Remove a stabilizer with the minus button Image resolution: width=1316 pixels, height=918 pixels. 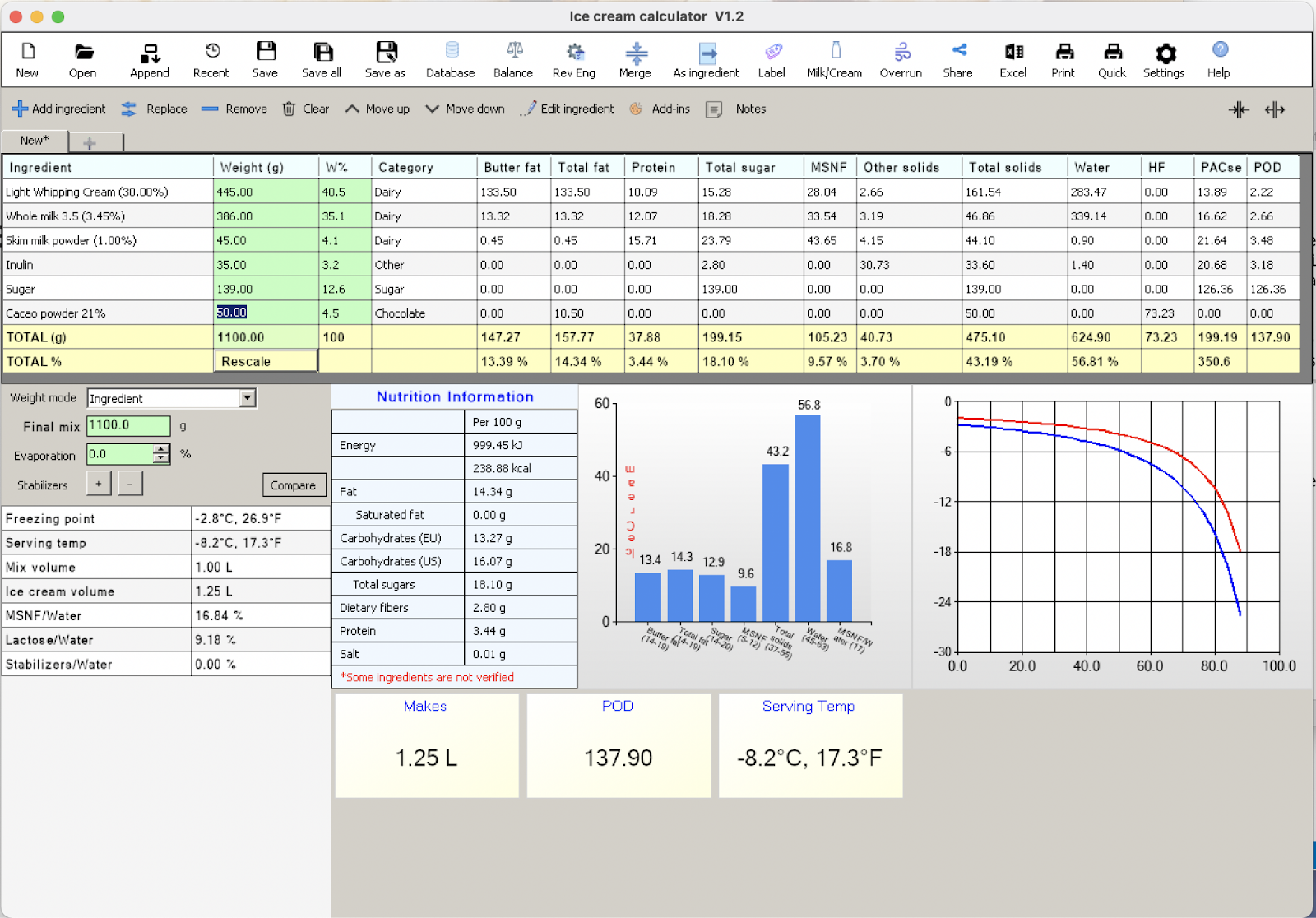click(x=130, y=484)
